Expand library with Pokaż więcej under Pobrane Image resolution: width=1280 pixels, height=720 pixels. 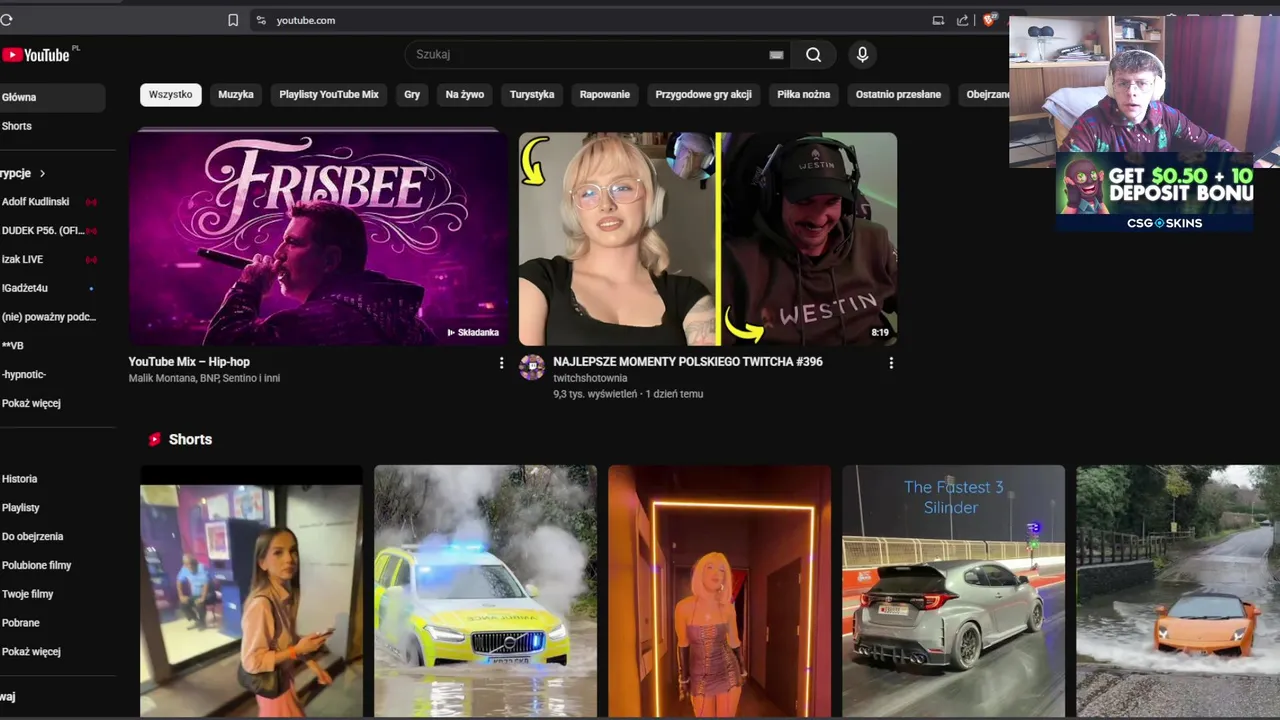click(x=31, y=651)
